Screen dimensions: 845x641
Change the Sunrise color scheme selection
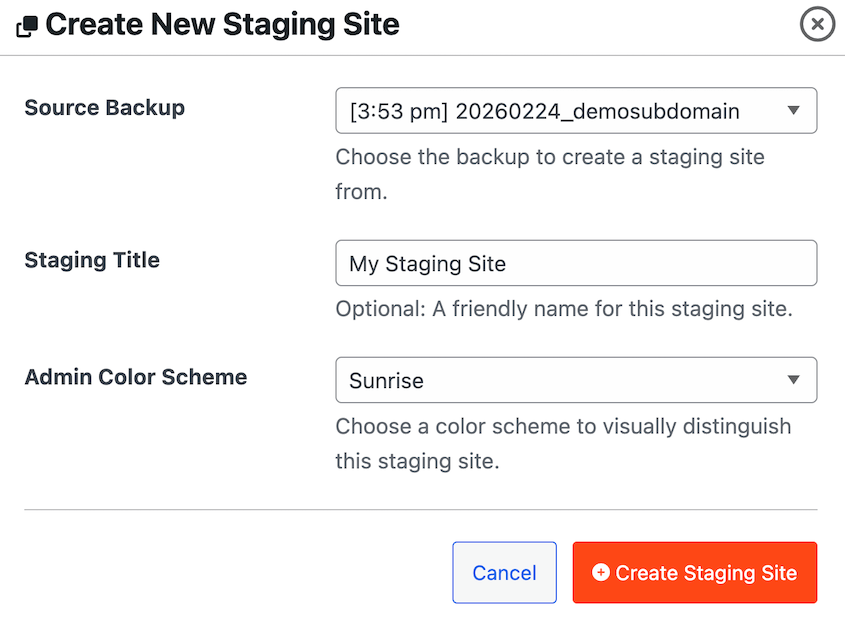[576, 380]
